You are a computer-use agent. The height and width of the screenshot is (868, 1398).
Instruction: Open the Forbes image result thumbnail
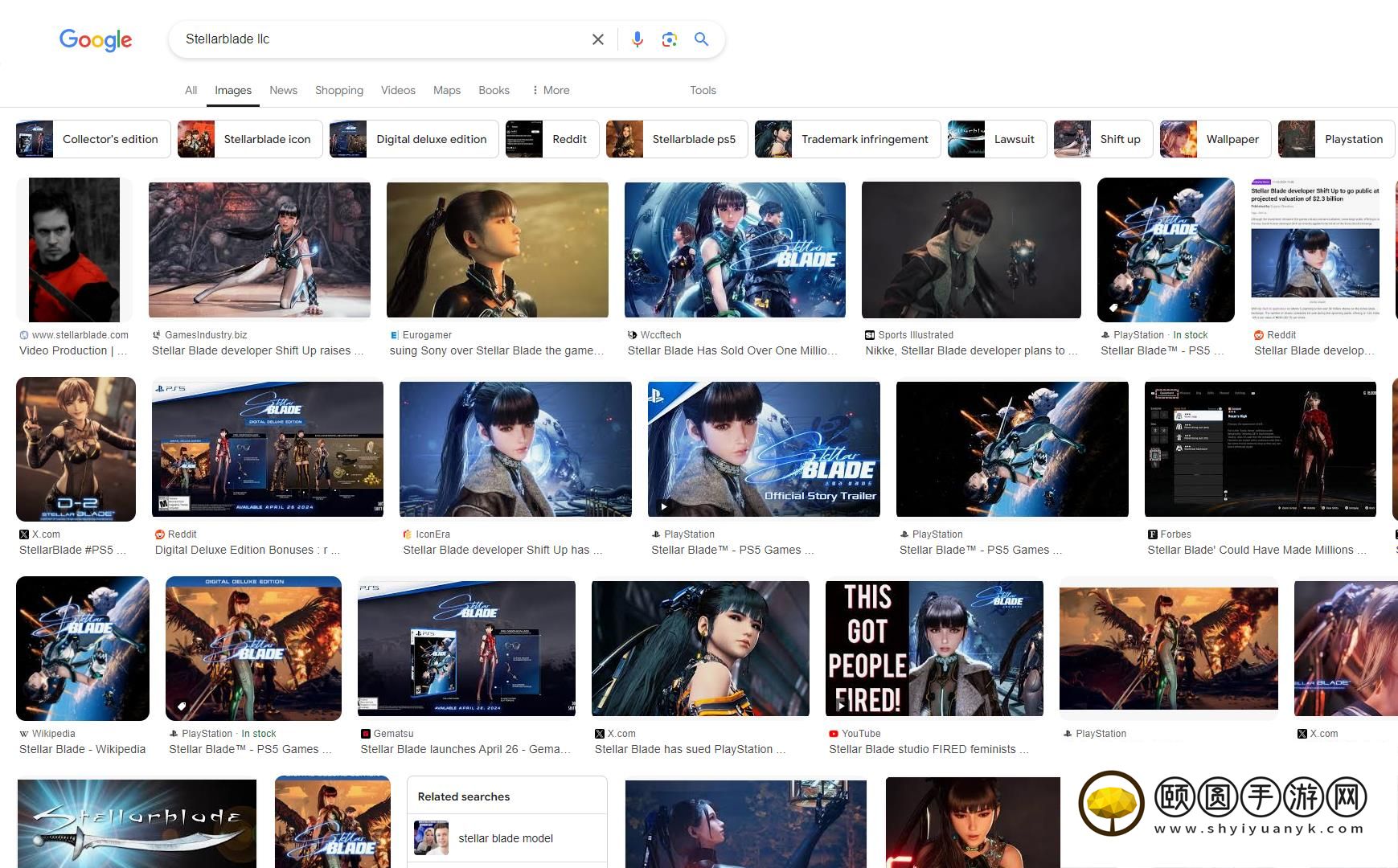1261,449
